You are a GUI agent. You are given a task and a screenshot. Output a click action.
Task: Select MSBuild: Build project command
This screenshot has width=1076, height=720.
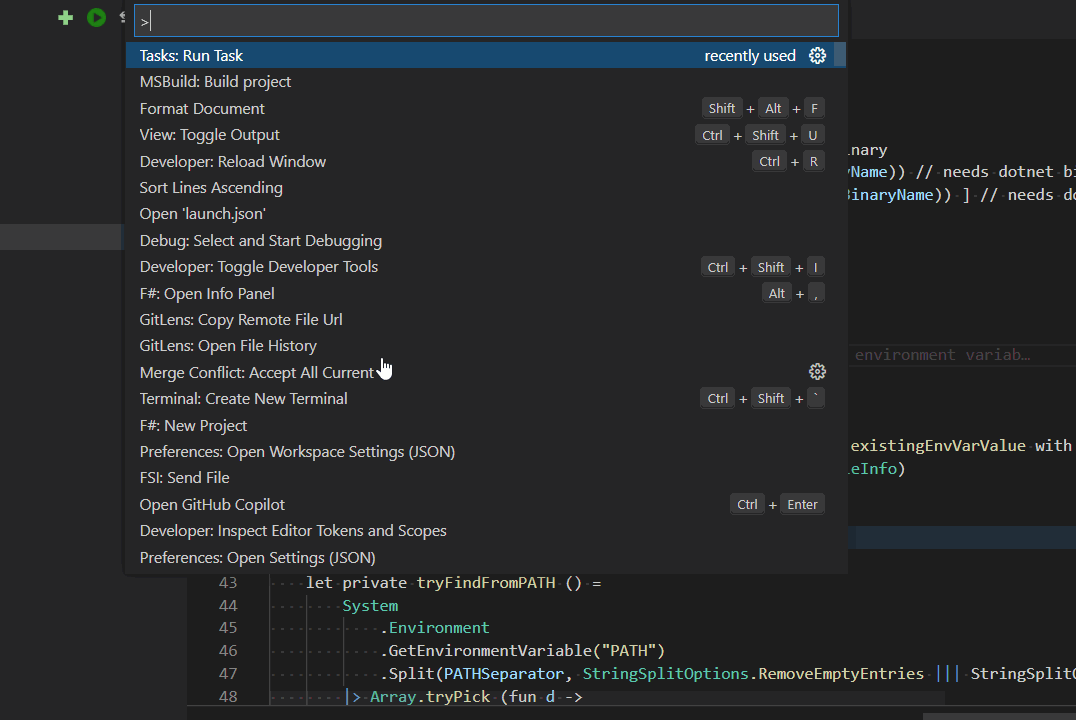pos(215,82)
